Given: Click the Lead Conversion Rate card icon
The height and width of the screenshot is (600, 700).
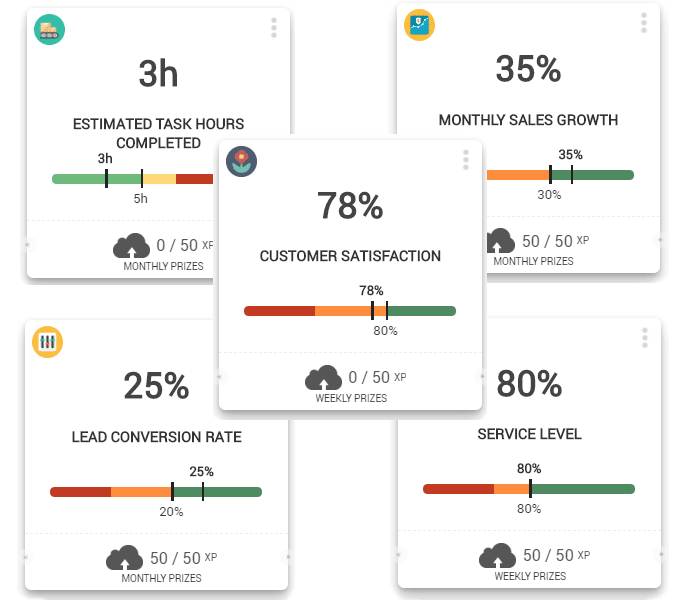Looking at the screenshot, I should pos(47,343).
